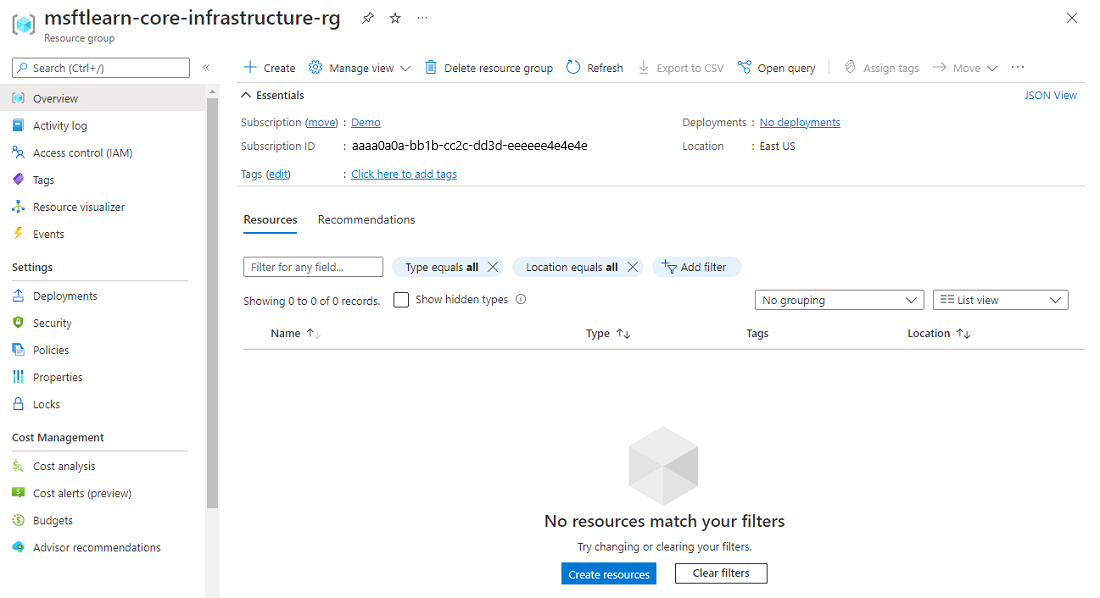Click the No deployments link
Viewport: 1100px width, 598px height.
pyautogui.click(x=800, y=122)
